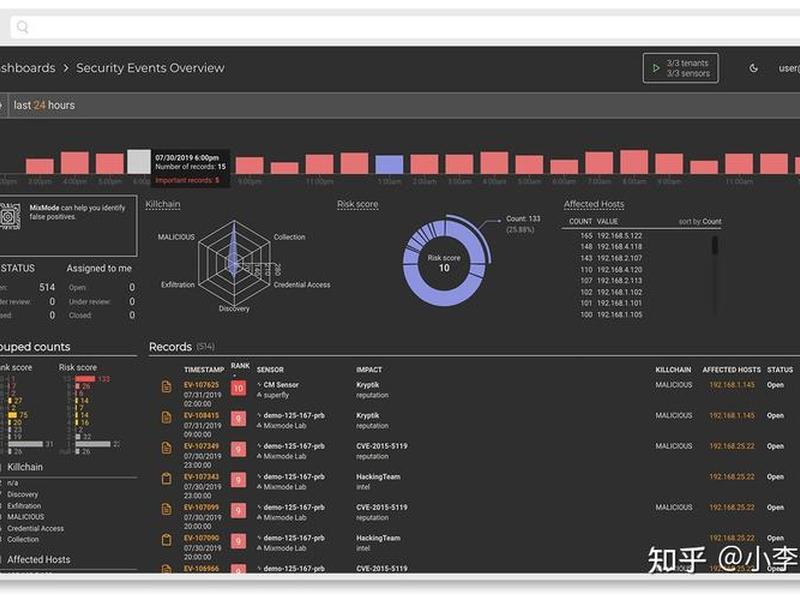Click the magnifier icon in the search bar
This screenshot has width=800, height=600.
coord(22,27)
